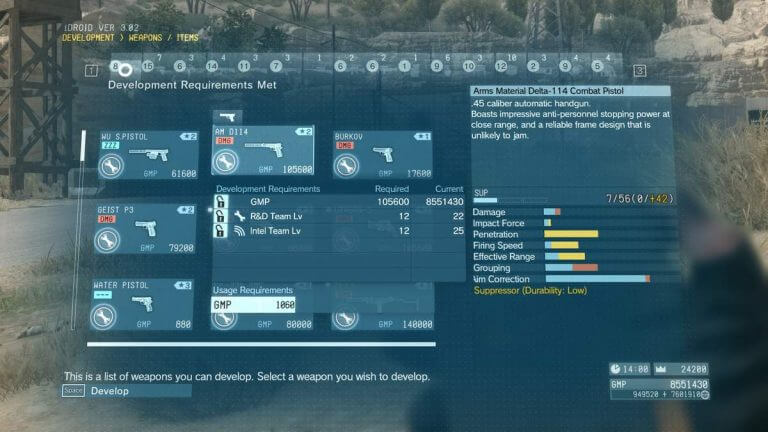
Task: Click the Effective Range stat bar
Action: 565,256
